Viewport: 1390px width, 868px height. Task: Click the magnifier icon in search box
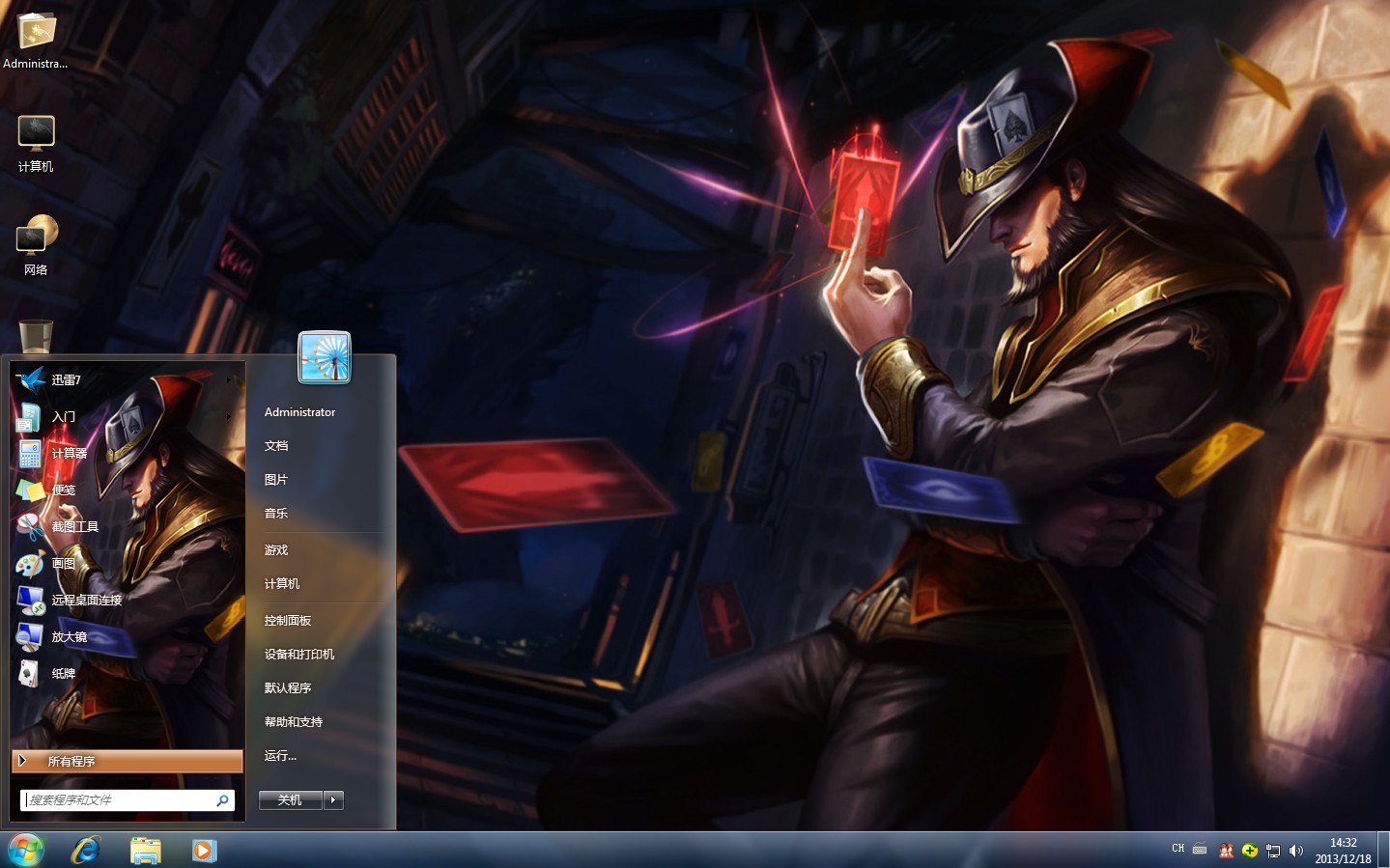[x=222, y=799]
